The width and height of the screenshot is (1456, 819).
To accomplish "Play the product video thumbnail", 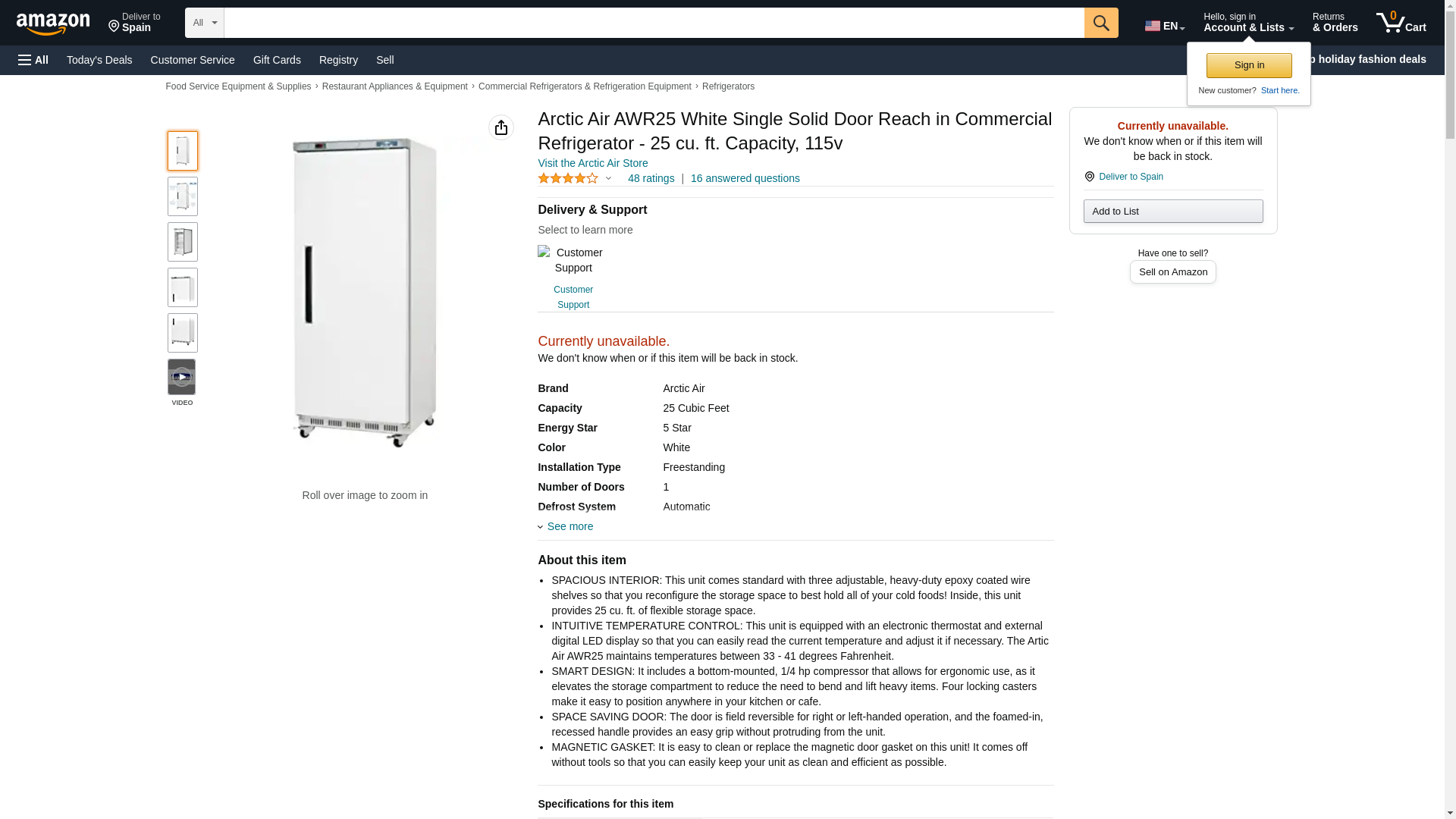I will pyautogui.click(x=182, y=377).
